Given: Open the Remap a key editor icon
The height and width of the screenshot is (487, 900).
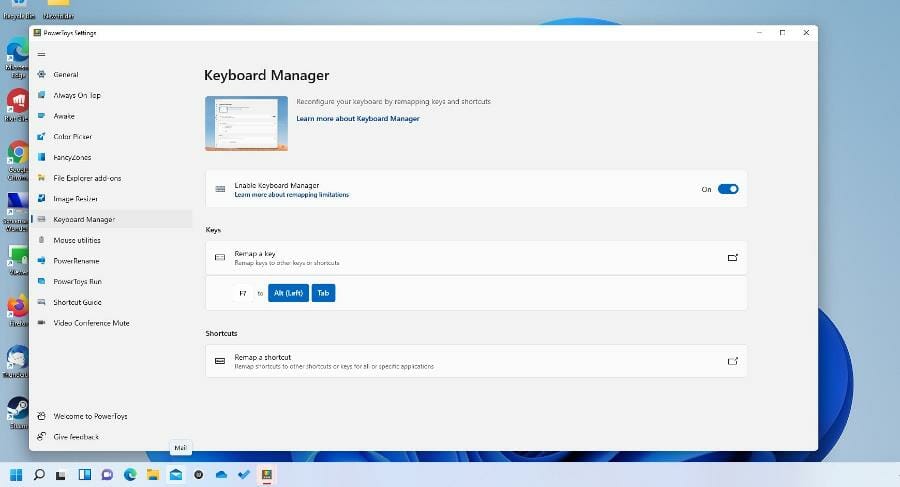Looking at the screenshot, I should tap(732, 258).
